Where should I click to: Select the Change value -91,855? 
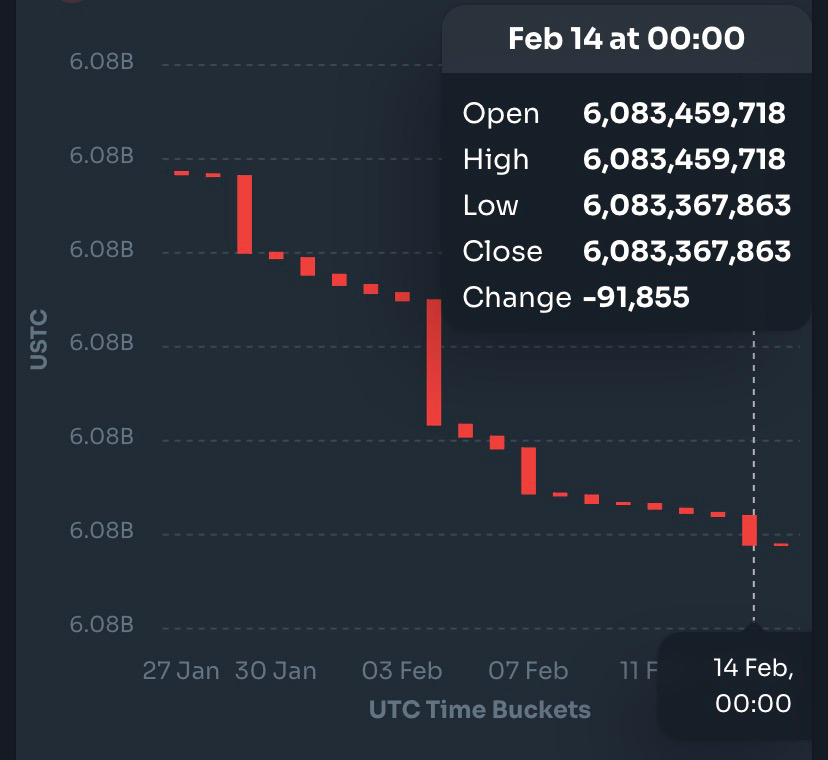[x=636, y=297]
